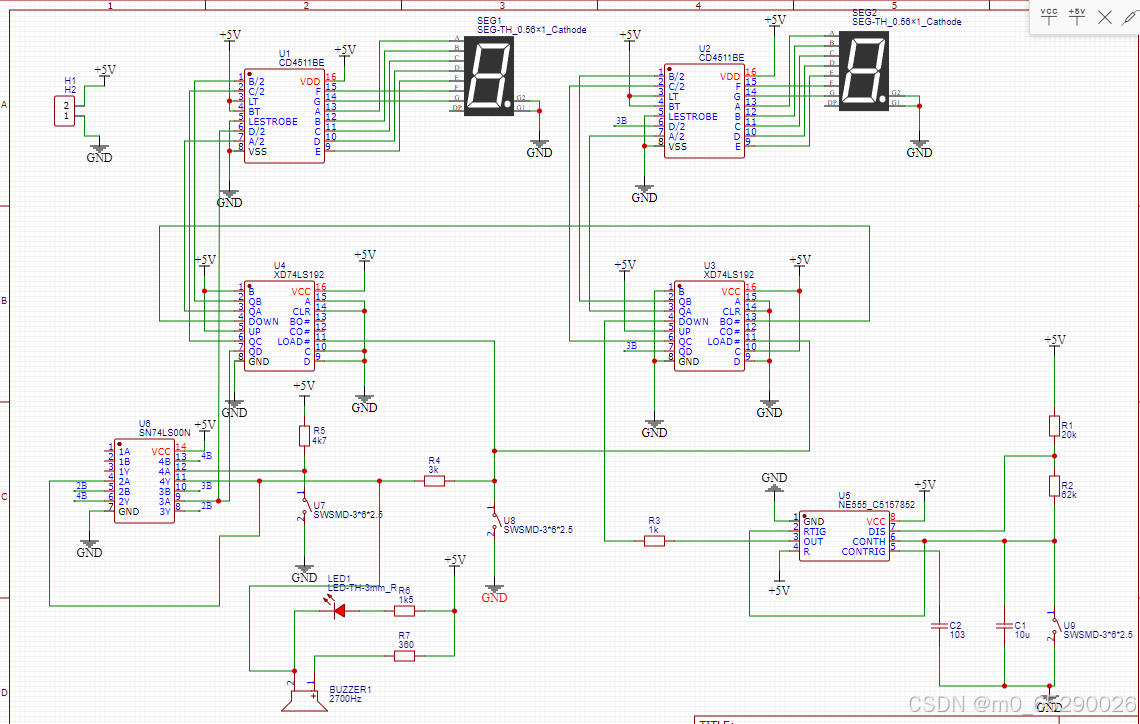Click the 'LED-TH-3mm_R' part name label

click(x=362, y=587)
